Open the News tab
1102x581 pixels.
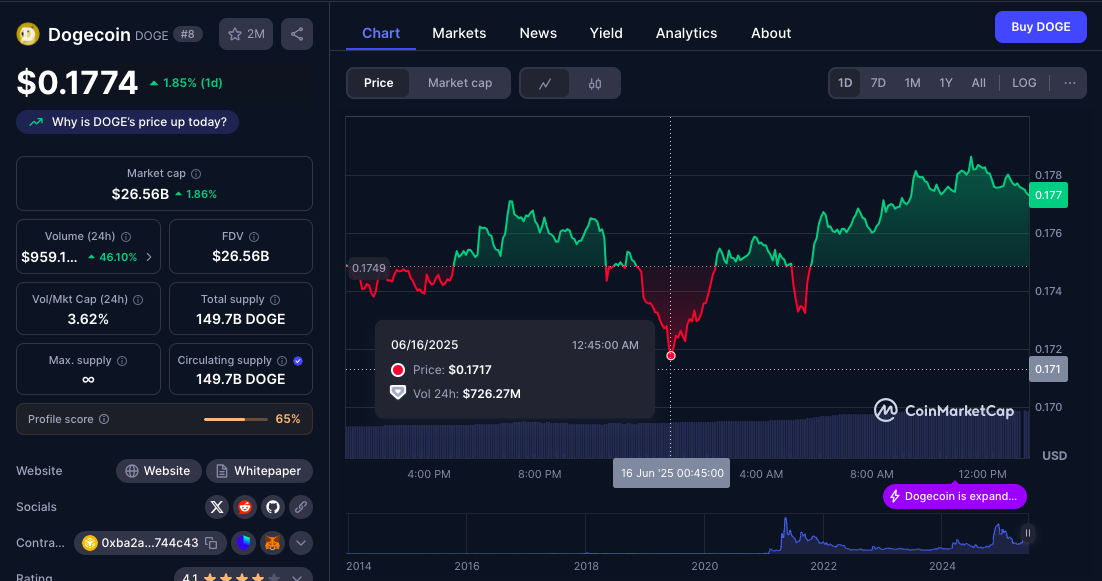538,33
